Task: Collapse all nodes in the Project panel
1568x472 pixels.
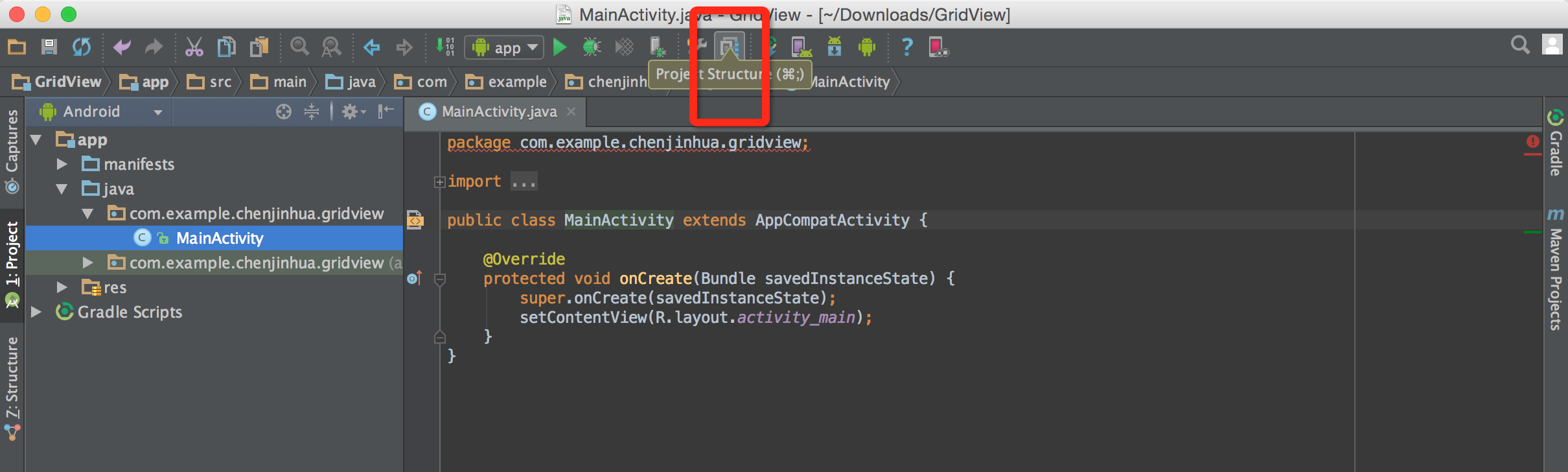Action: click(312, 112)
